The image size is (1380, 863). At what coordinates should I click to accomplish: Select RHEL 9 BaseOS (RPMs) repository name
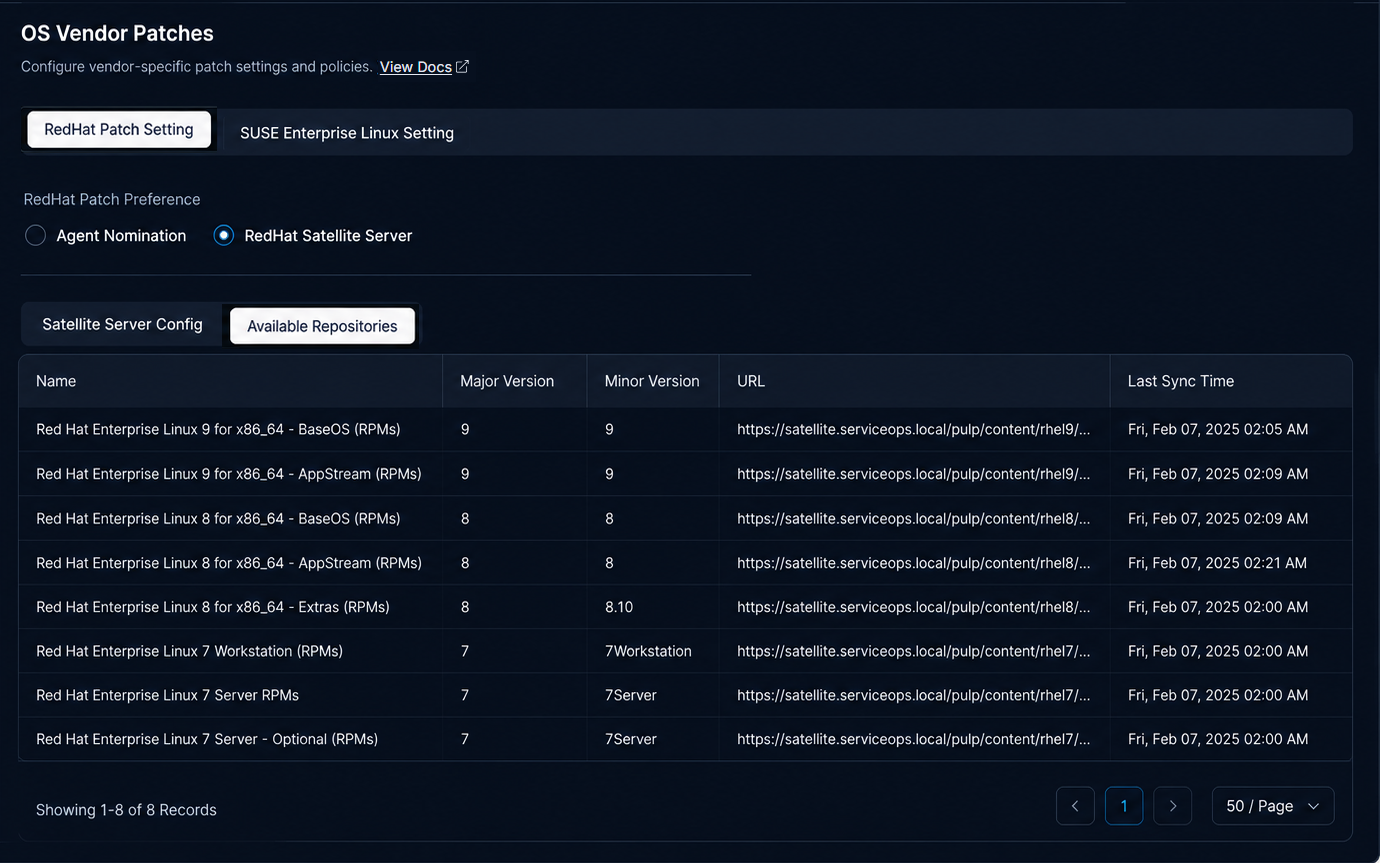click(x=218, y=429)
